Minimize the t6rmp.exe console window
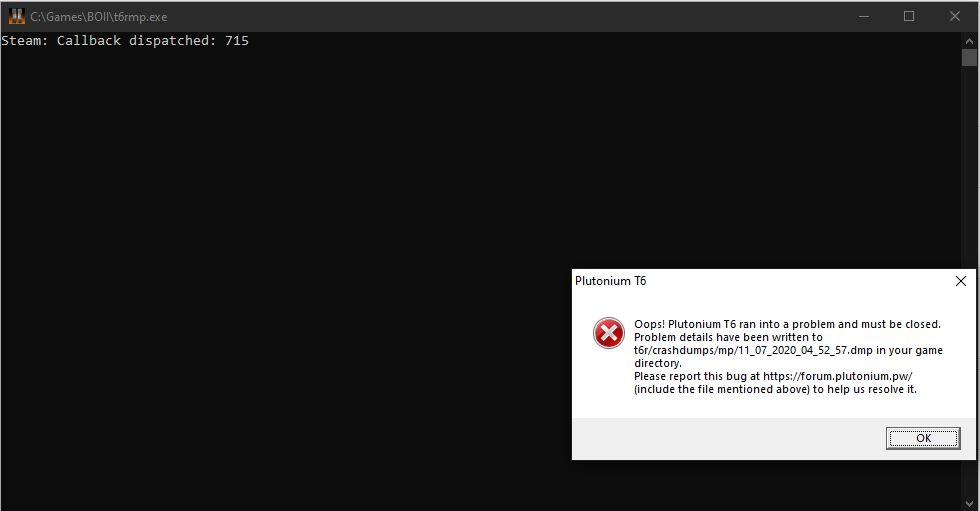This screenshot has width=980, height=511. coord(864,16)
